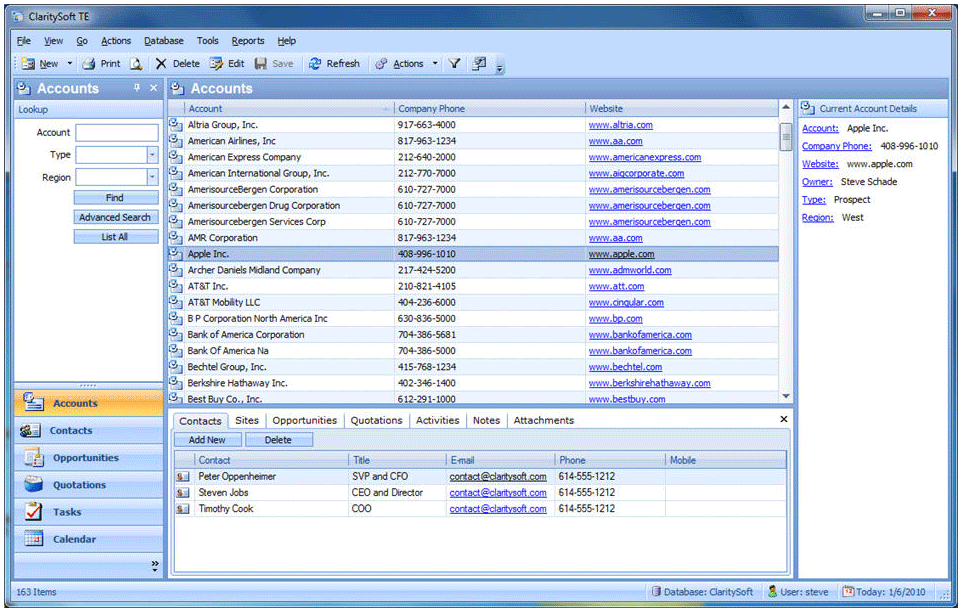Switch to the Opportunities tab
961x610 pixels.
[x=305, y=421]
